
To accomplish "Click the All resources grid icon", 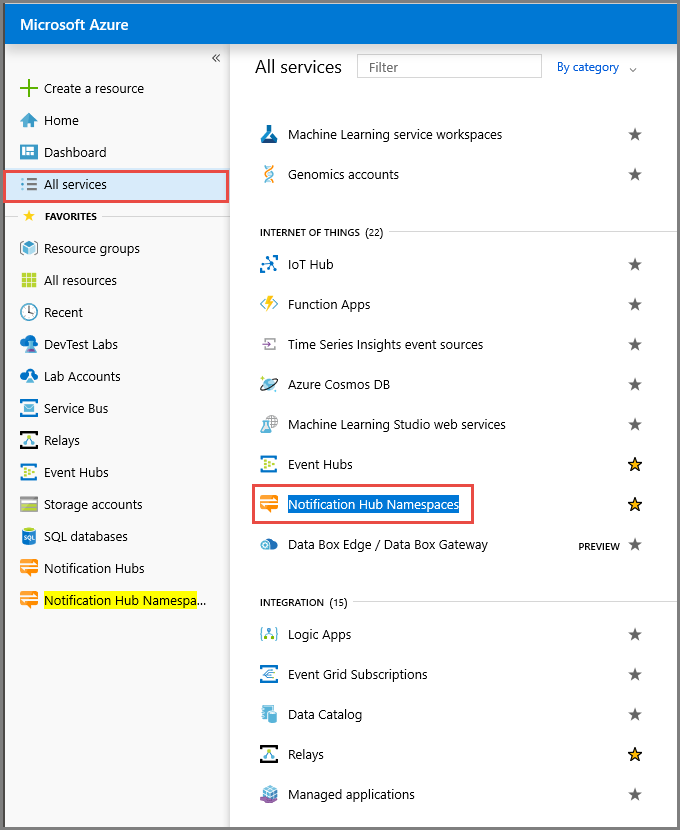I will 29,280.
